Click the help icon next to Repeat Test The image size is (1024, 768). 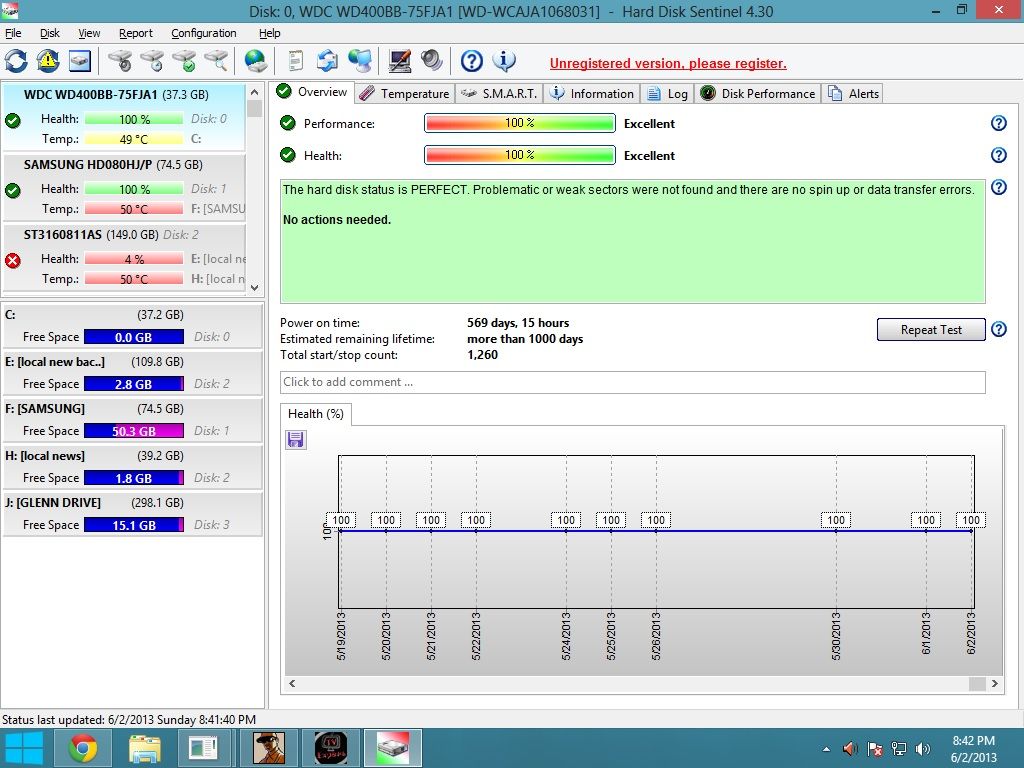(x=999, y=329)
